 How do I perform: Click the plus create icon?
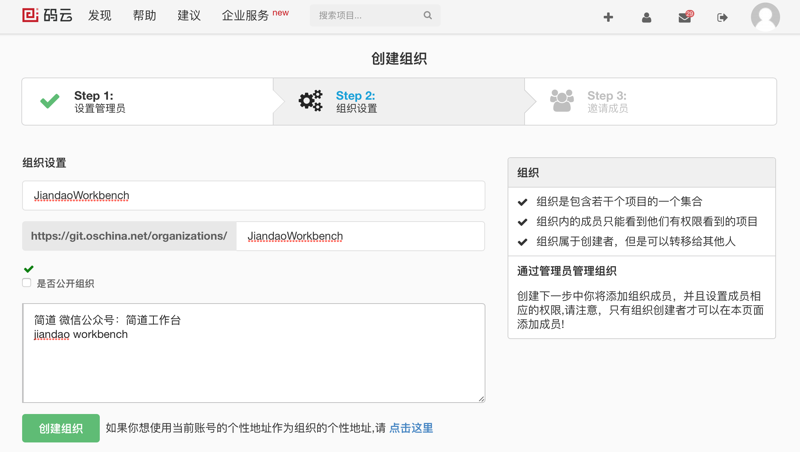(x=608, y=17)
